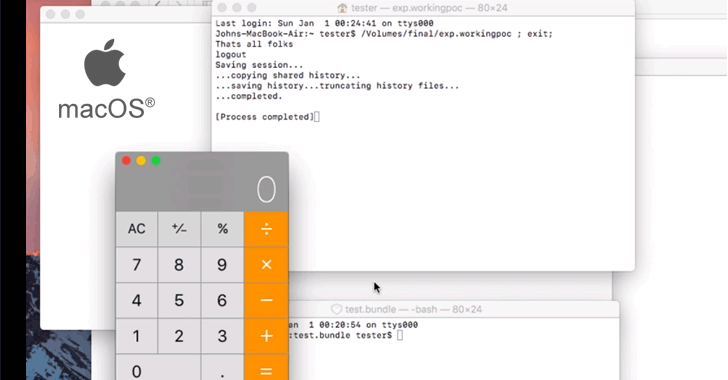The height and width of the screenshot is (380, 728).
Task: Click the 'Last login: Sun Jan 1' line
Action: click(x=324, y=23)
